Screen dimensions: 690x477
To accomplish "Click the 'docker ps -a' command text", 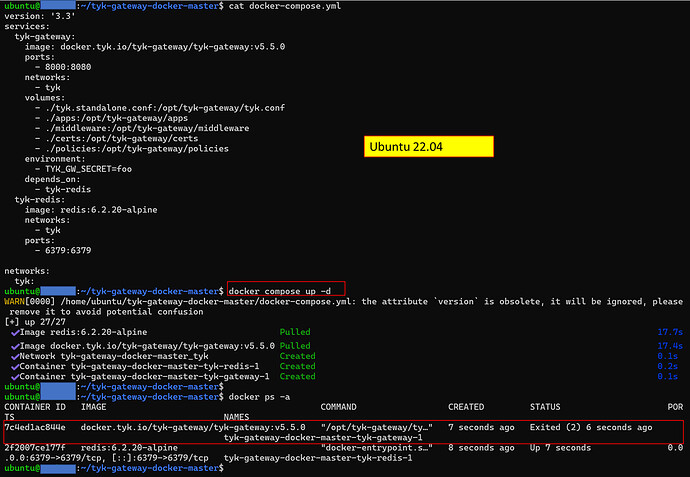I will click(x=257, y=396).
